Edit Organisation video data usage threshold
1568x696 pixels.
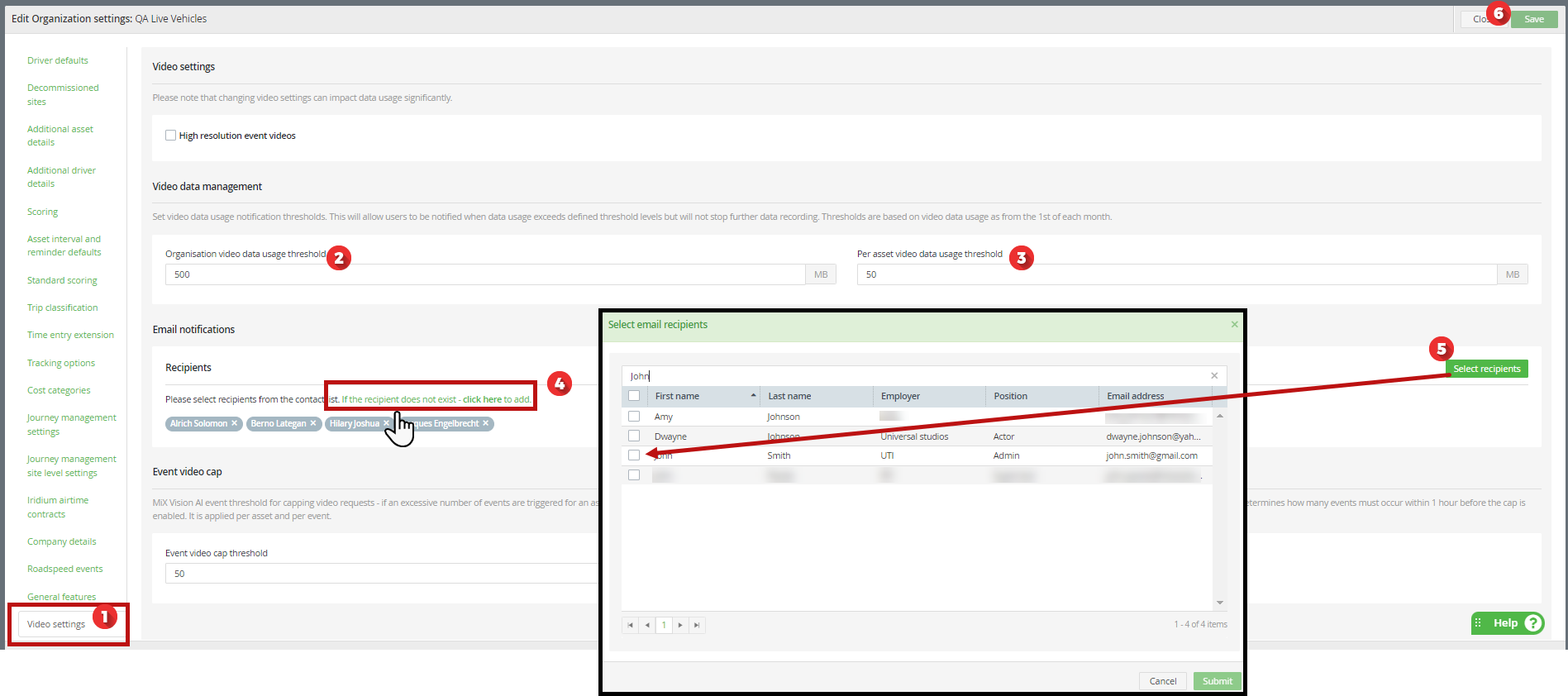[485, 274]
